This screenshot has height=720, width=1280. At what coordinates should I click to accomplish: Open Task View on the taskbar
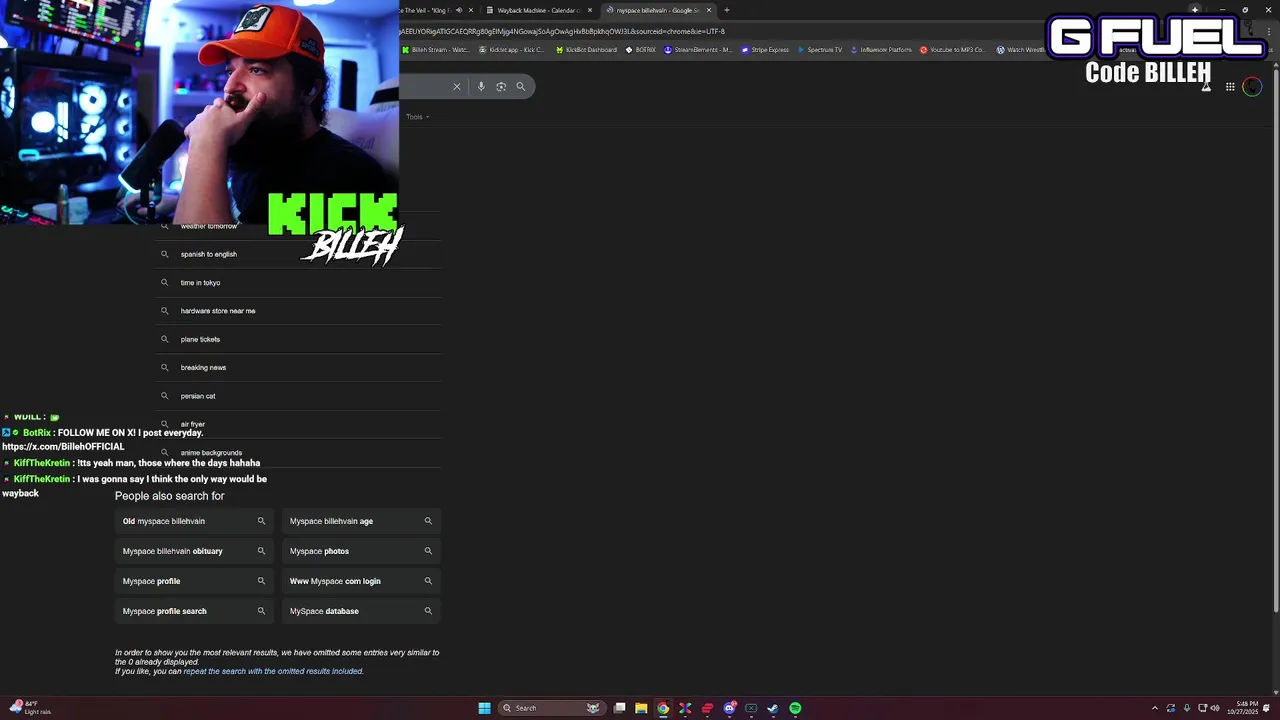pyautogui.click(x=619, y=708)
